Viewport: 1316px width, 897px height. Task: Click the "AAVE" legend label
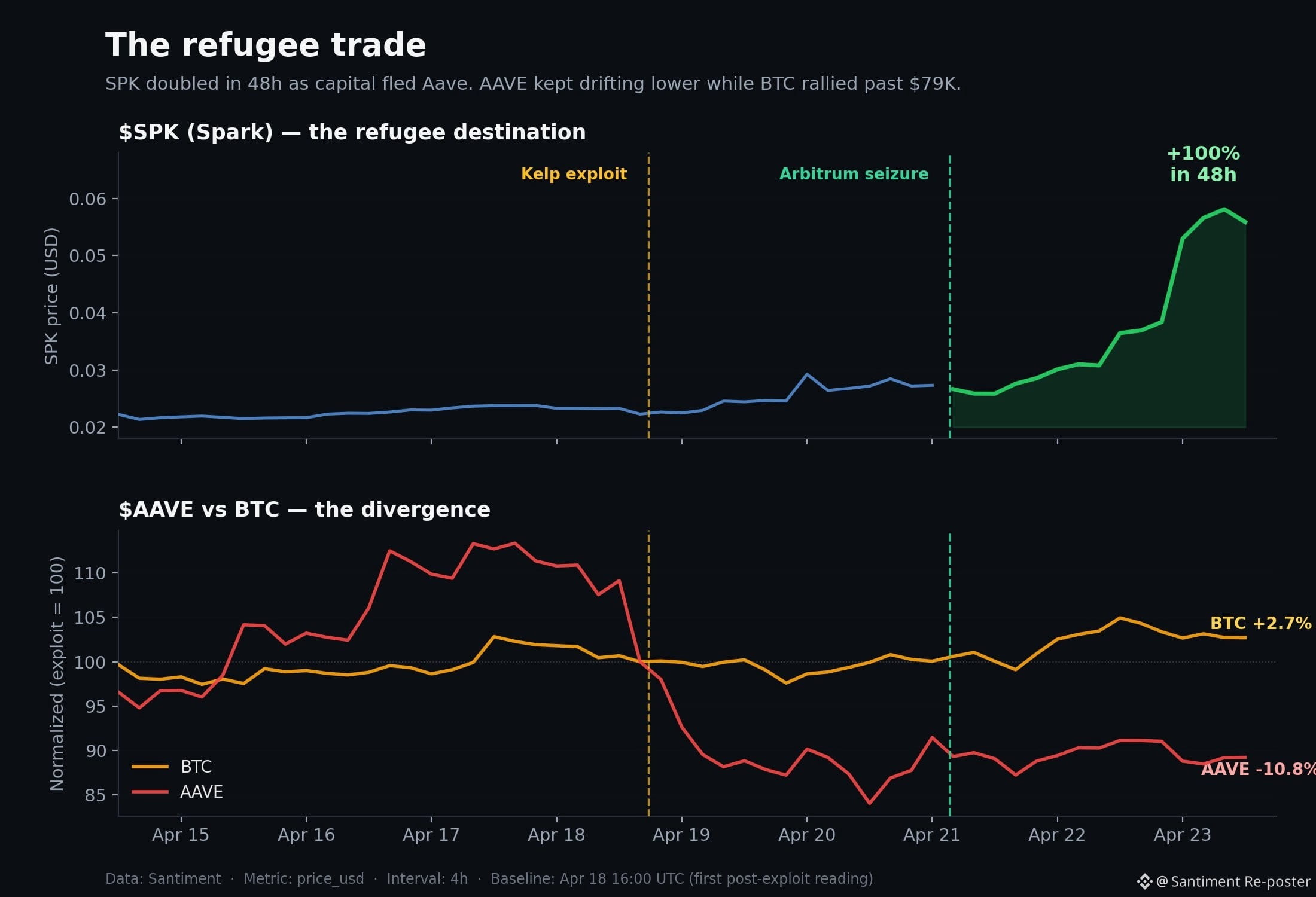[x=202, y=792]
